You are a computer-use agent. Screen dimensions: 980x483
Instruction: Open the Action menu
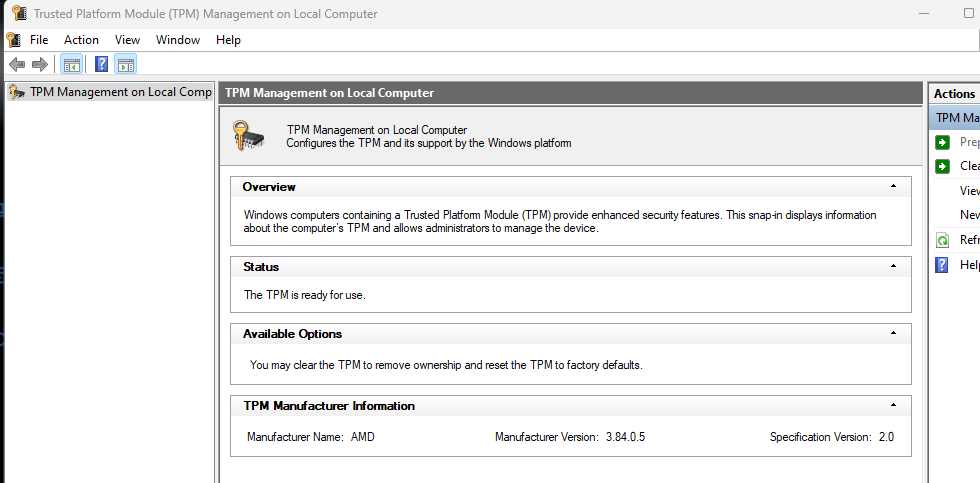[81, 40]
